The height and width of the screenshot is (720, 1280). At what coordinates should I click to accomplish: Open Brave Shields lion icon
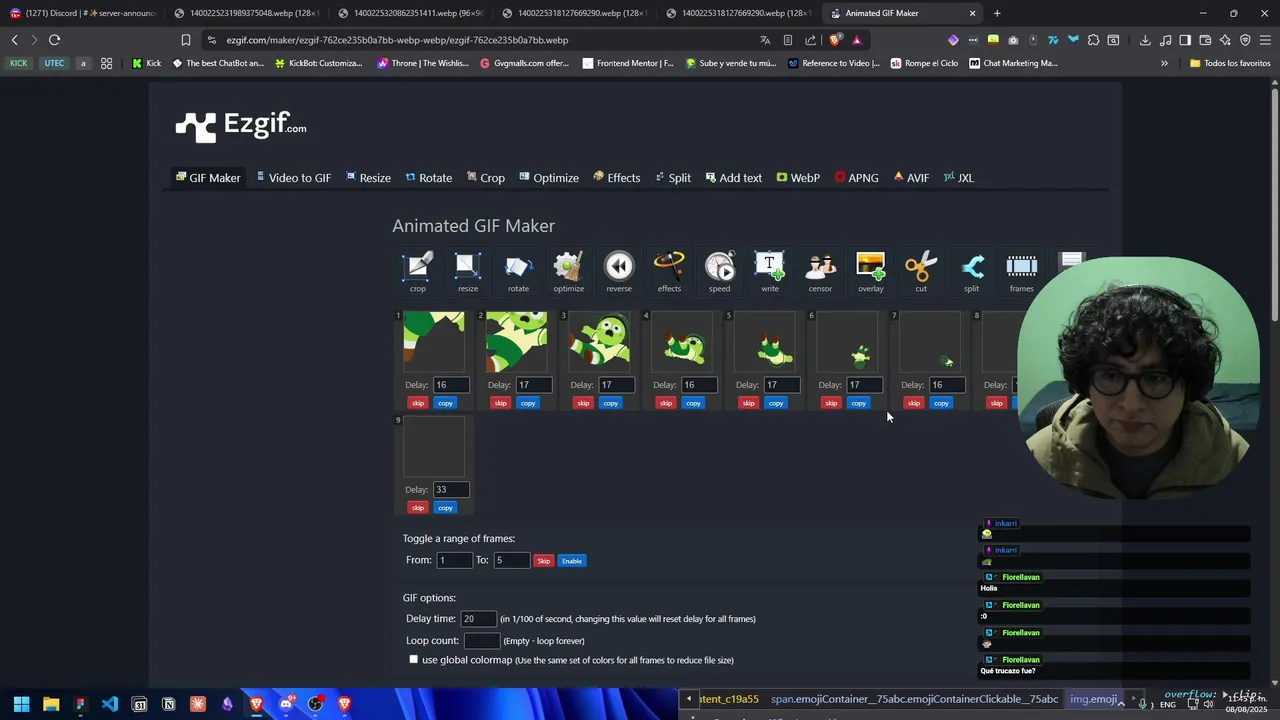click(x=835, y=40)
